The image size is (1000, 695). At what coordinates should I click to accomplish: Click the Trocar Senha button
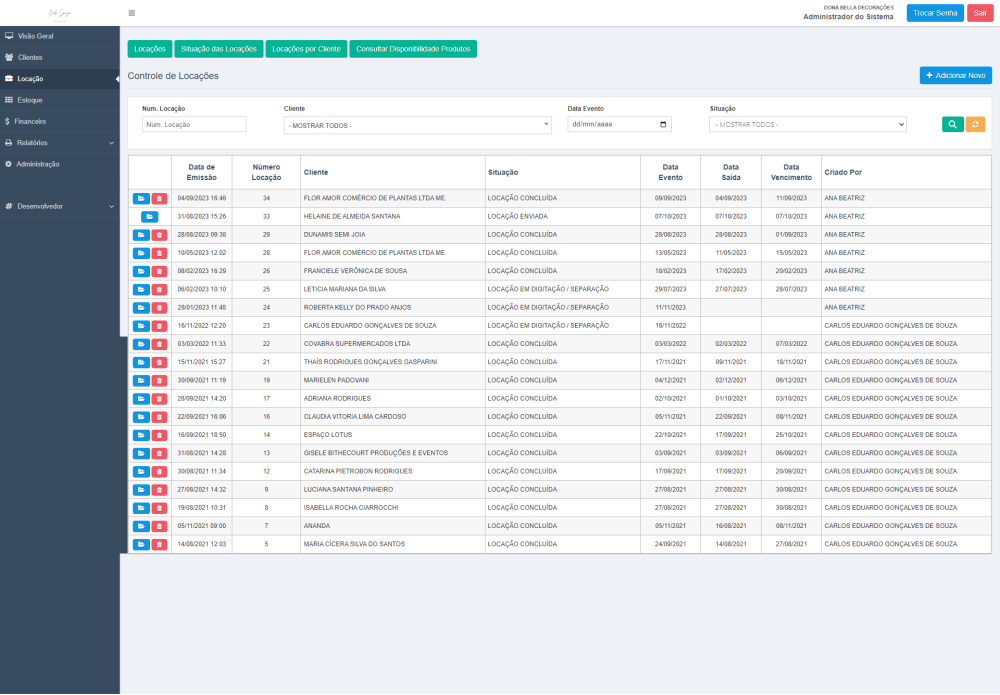tap(935, 13)
